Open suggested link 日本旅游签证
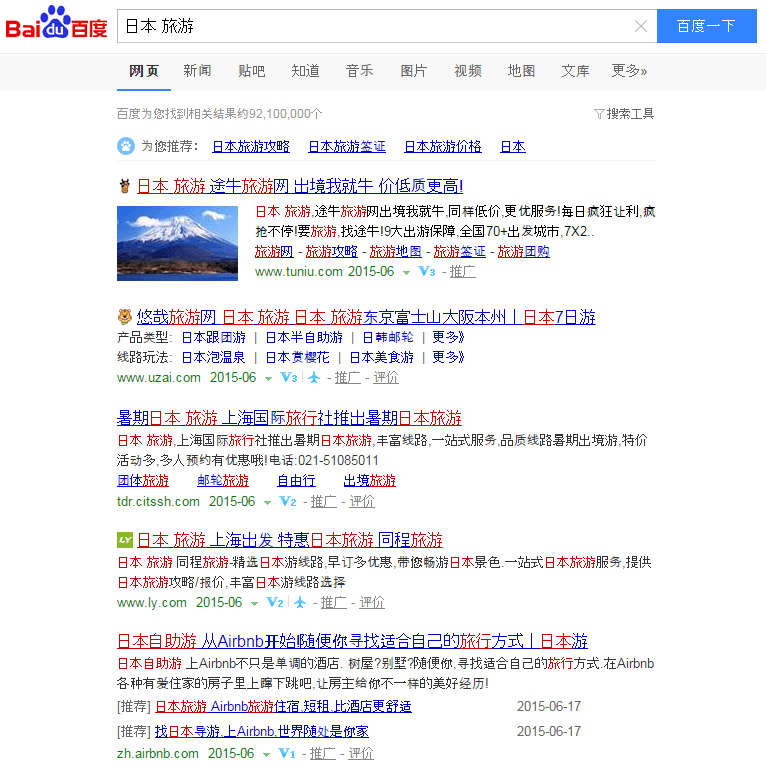 coord(346,146)
